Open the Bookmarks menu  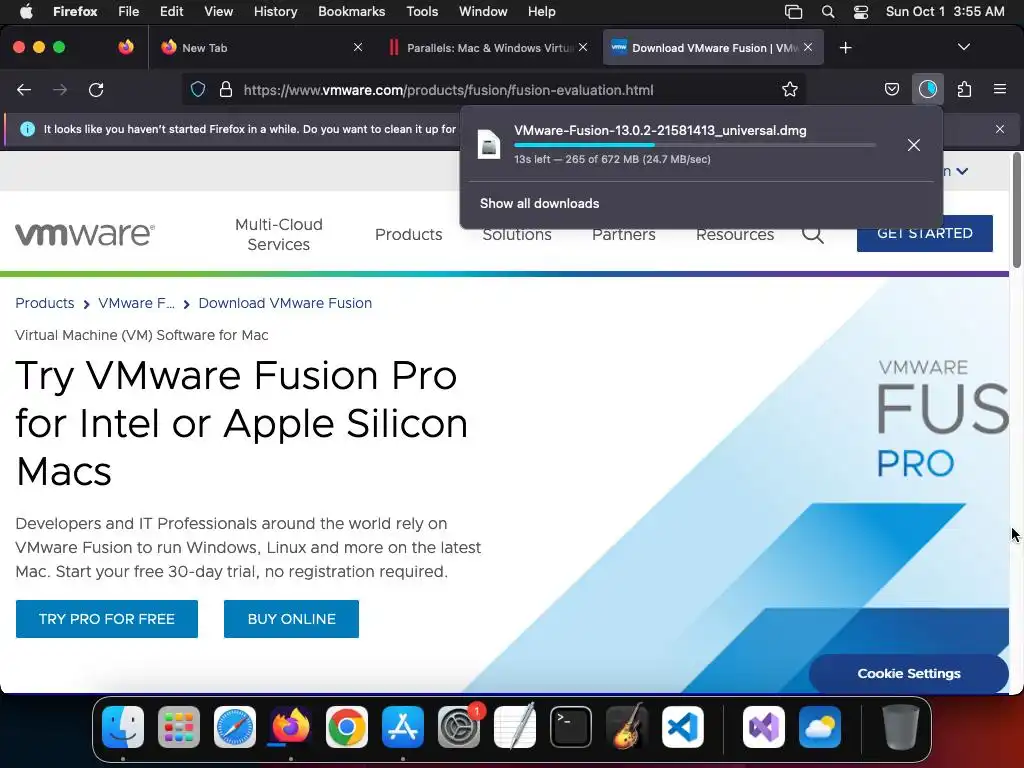tap(351, 11)
